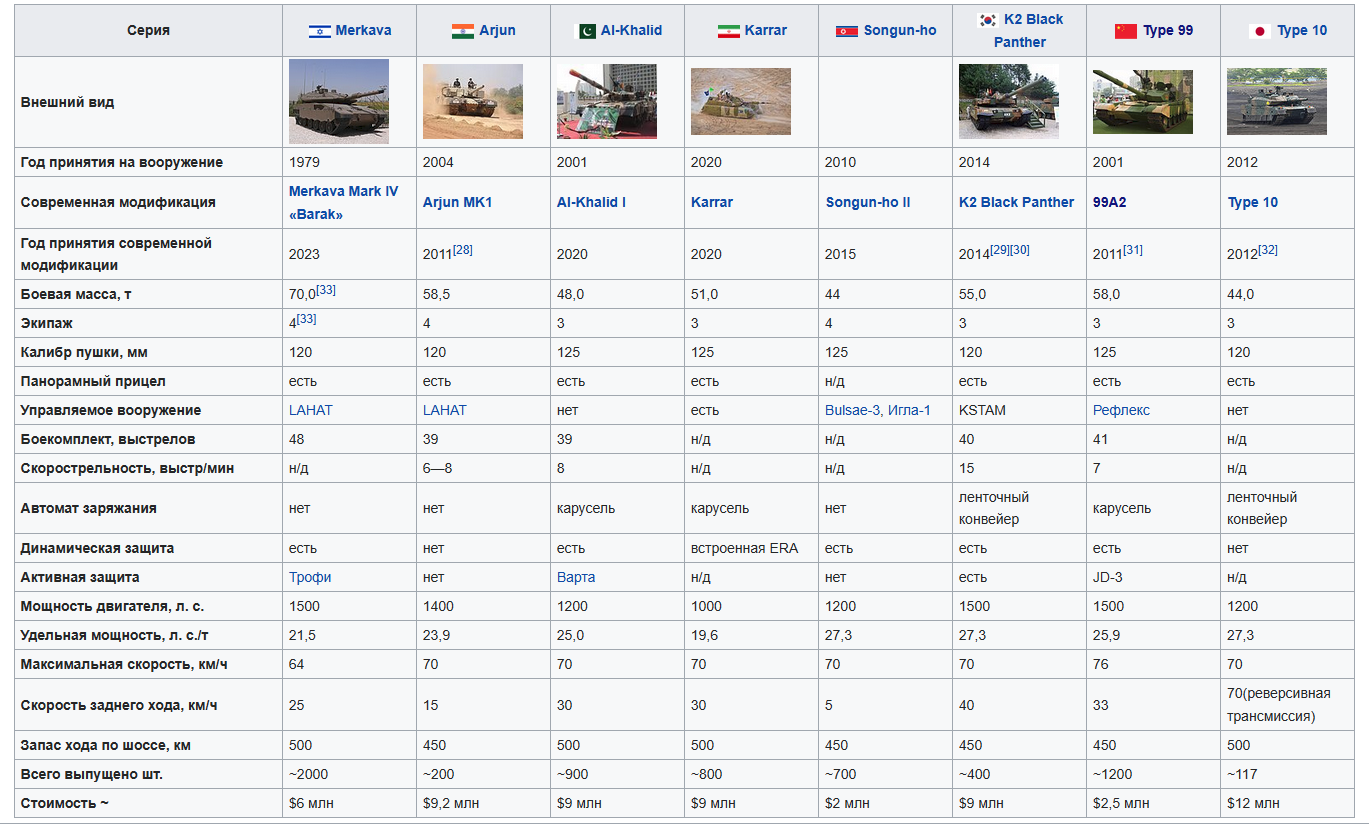This screenshot has width=1369, height=833.
Task: Click the North Korea flag beside Songun-ho
Action: coord(847,31)
